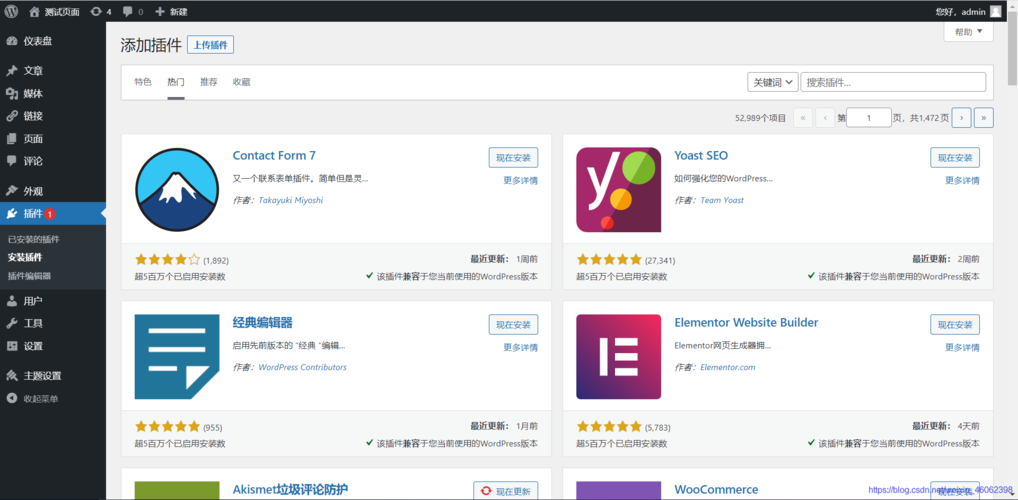
Task: Click the current page number field
Action: [x=869, y=118]
